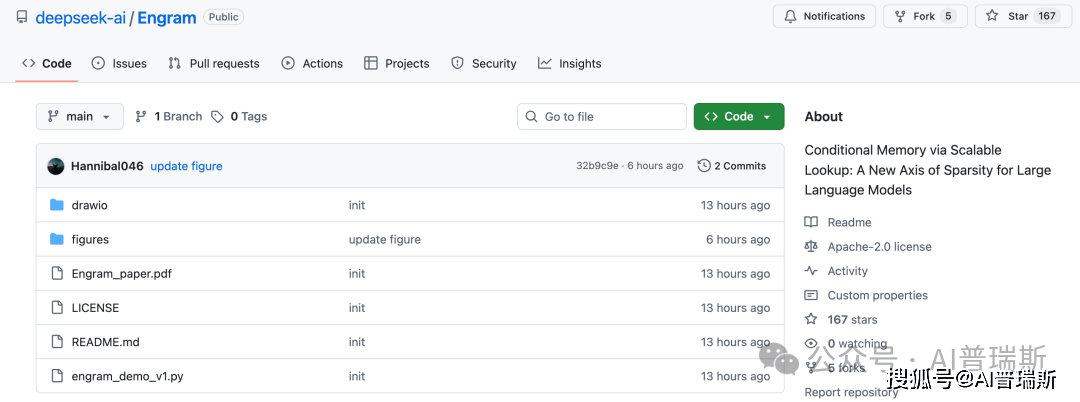
Task: Open the Activity link in About
Action: 848,271
